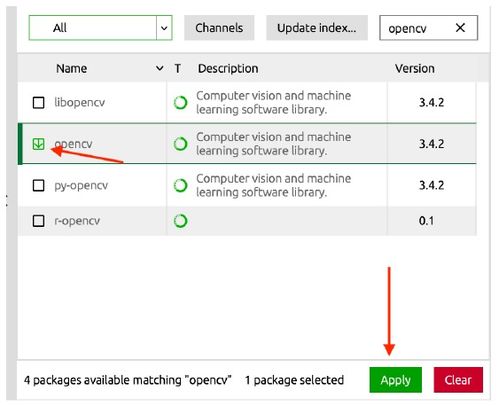This screenshot has height=406, width=499.
Task: Click the py-opencv row circle icon
Action: (180, 185)
